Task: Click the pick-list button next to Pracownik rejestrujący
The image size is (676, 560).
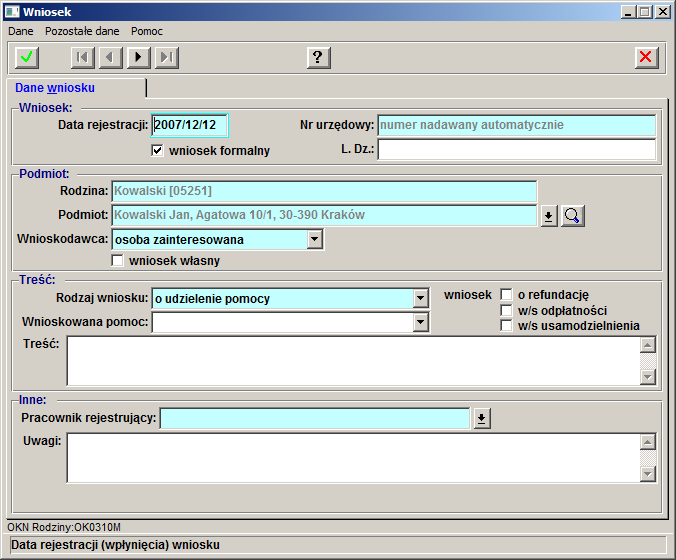Action: pyautogui.click(x=482, y=418)
